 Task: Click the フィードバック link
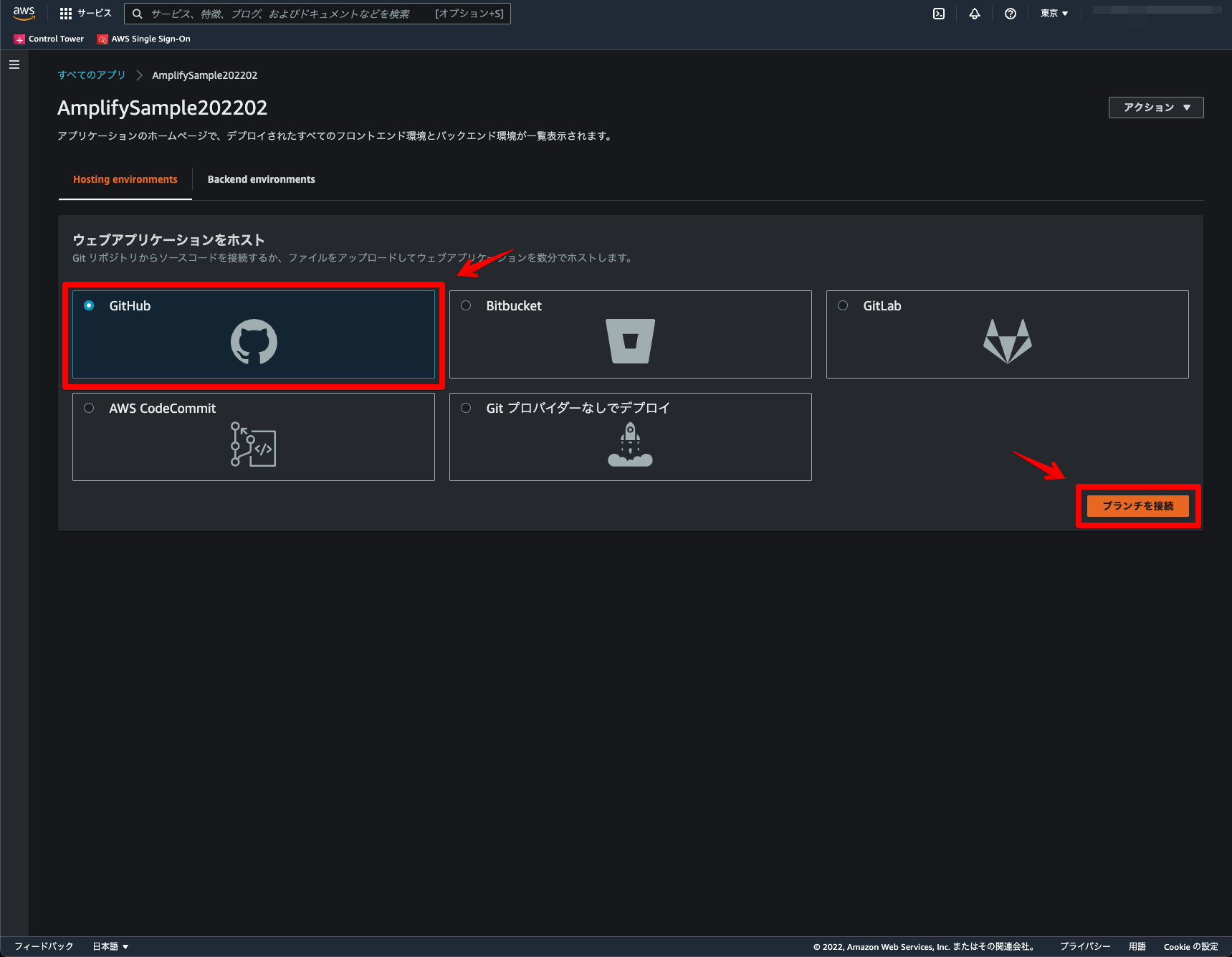[x=44, y=946]
